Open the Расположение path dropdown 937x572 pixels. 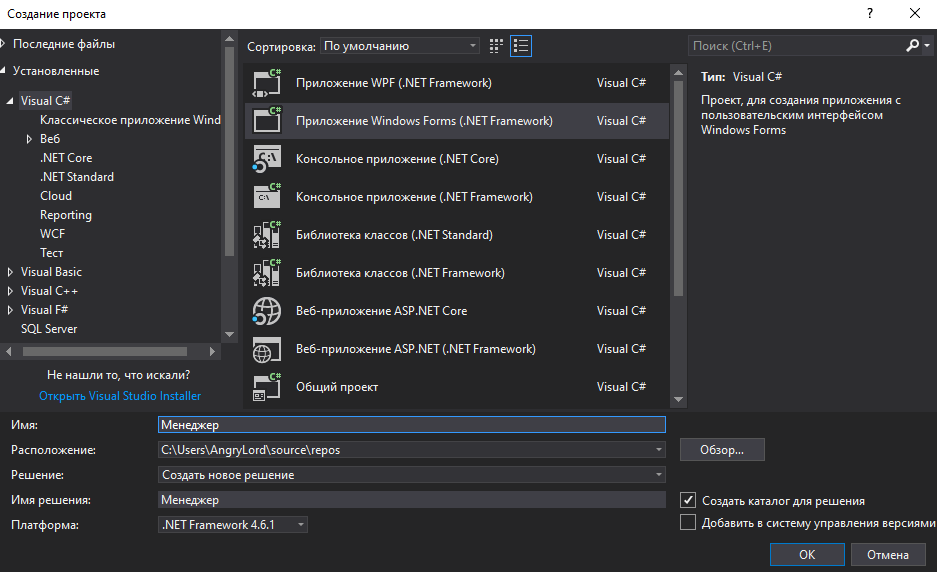[659, 449]
